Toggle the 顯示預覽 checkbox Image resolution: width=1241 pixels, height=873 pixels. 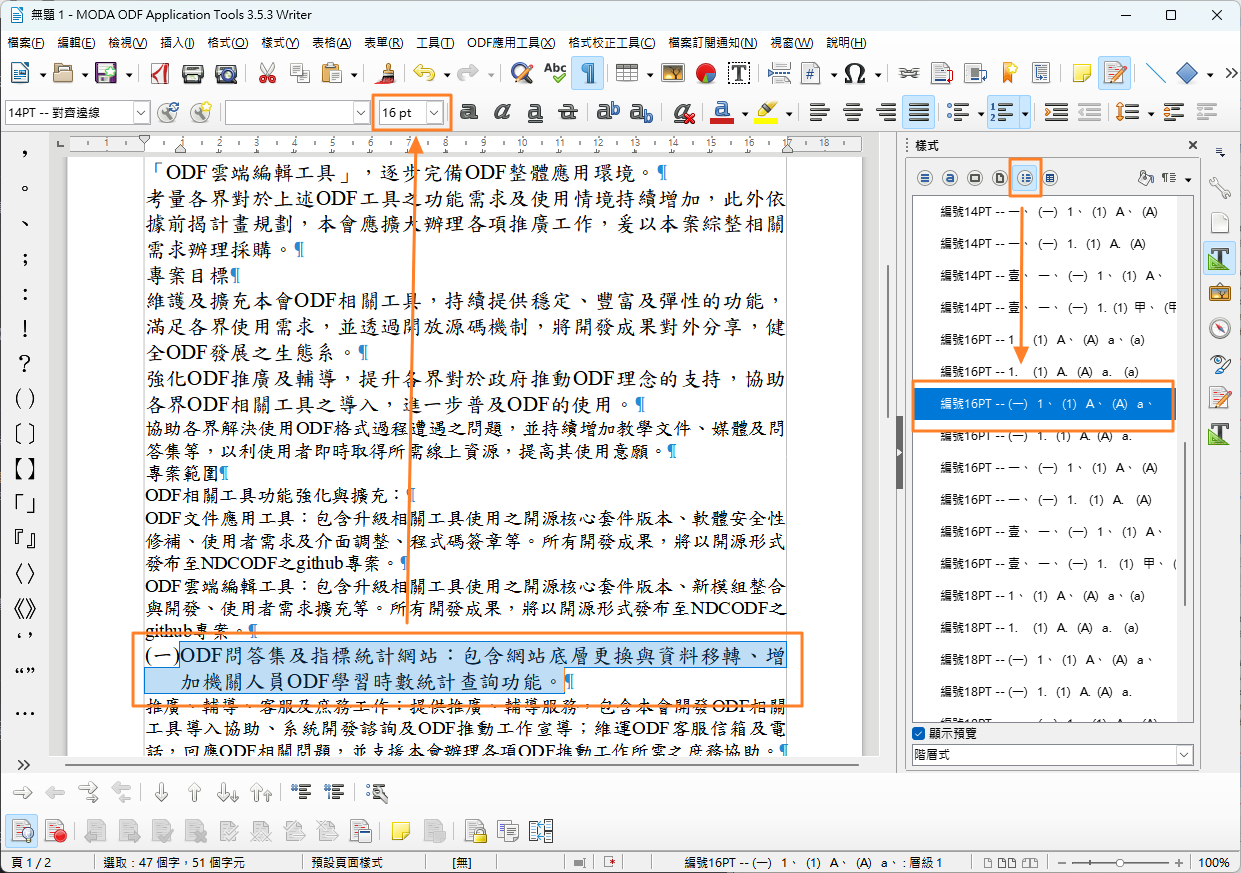[x=919, y=733]
